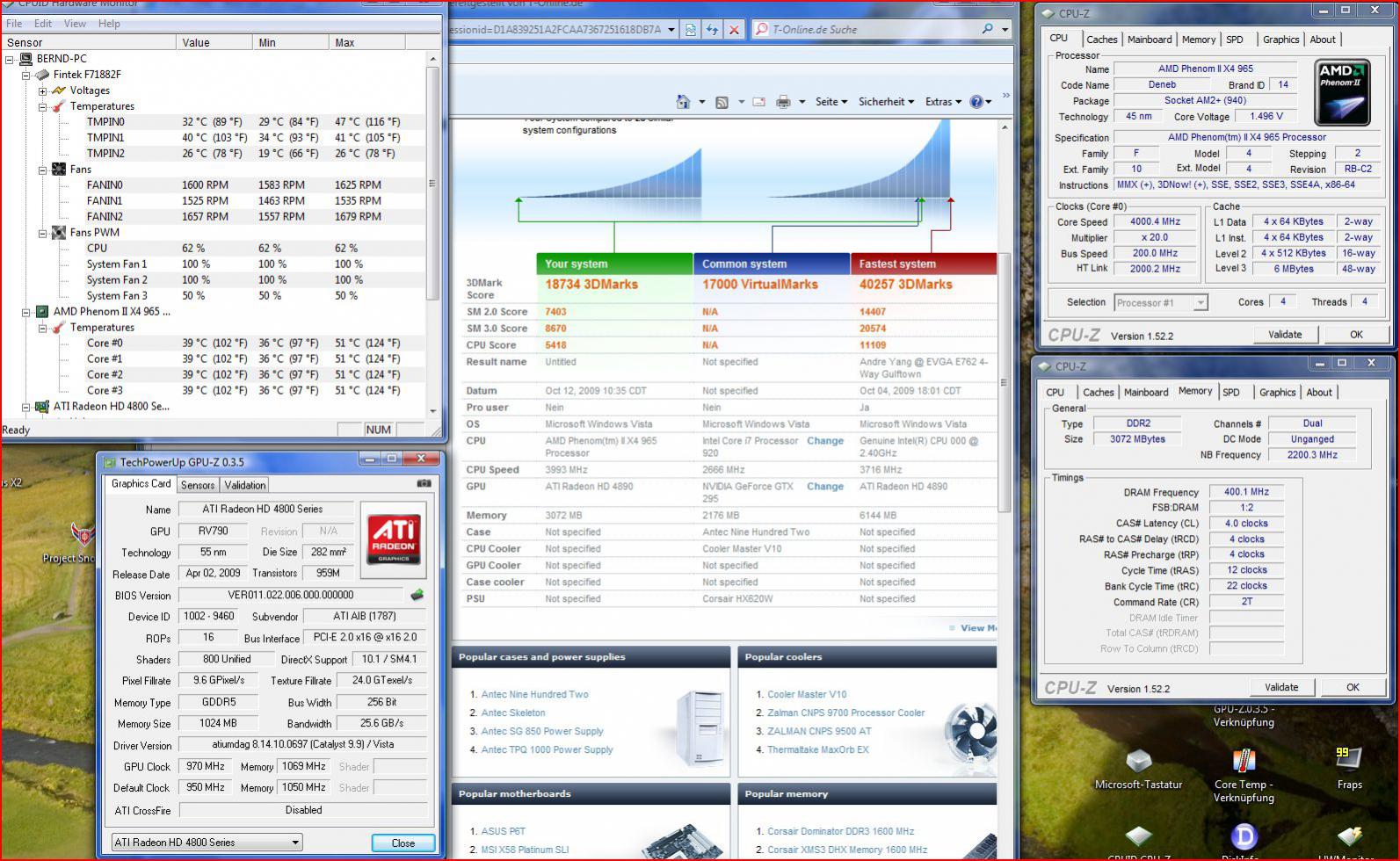This screenshot has height=861, width=1400.
Task: Go to the Internet Explorer home page icon
Action: pyautogui.click(x=683, y=101)
